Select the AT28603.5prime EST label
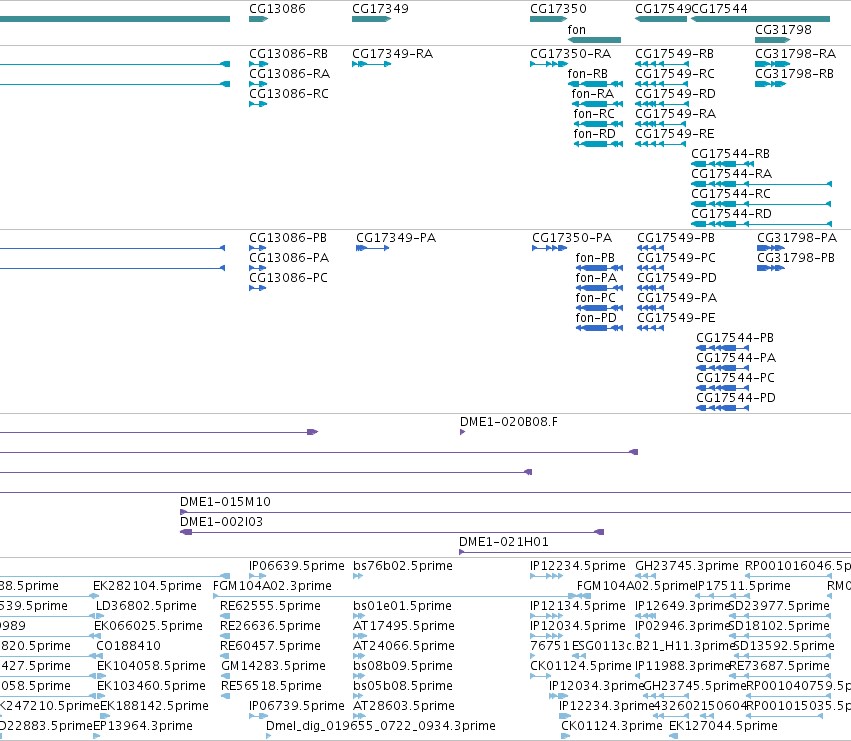 tap(404, 706)
